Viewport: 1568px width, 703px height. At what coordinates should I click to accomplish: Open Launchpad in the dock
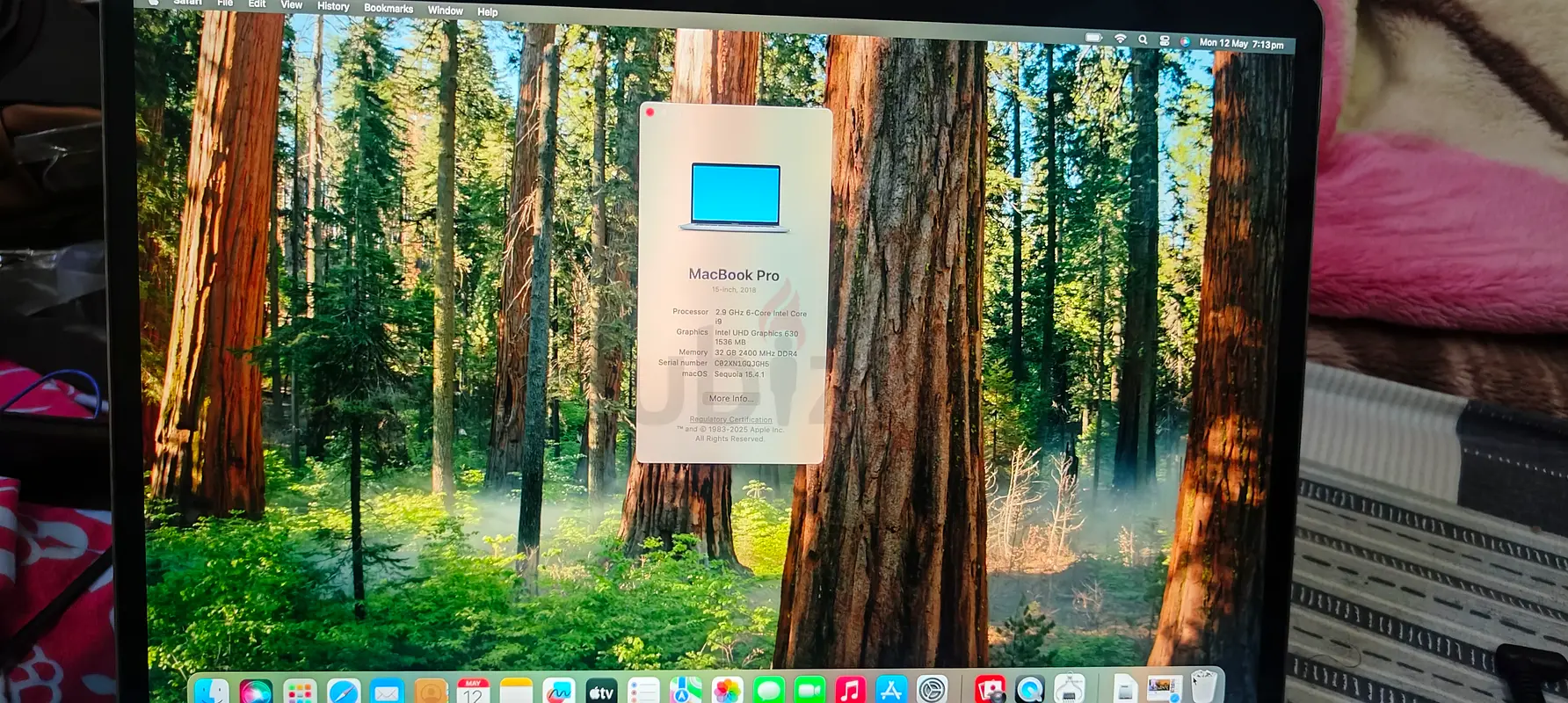click(300, 692)
